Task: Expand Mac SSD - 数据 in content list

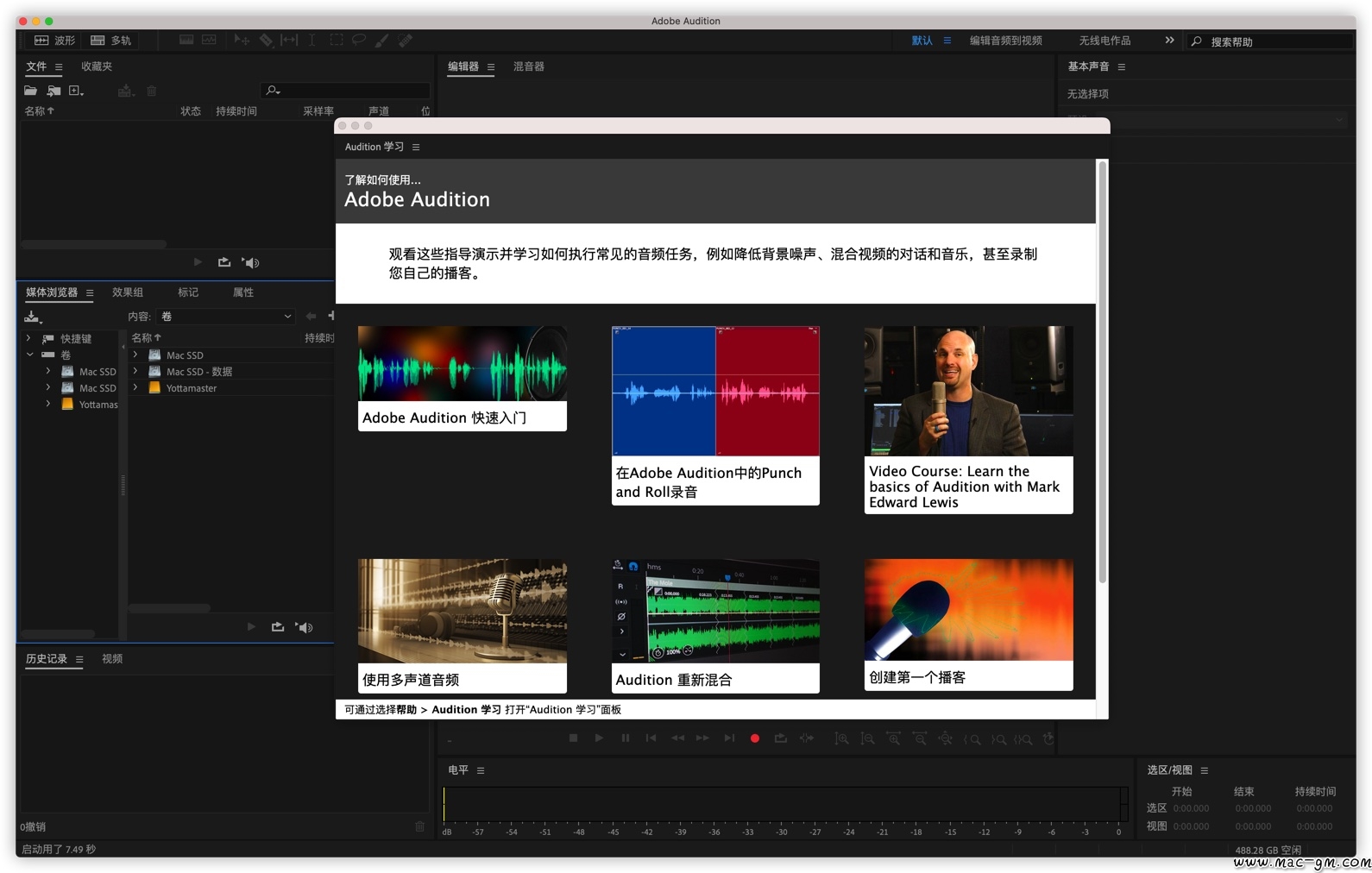Action: 135,371
